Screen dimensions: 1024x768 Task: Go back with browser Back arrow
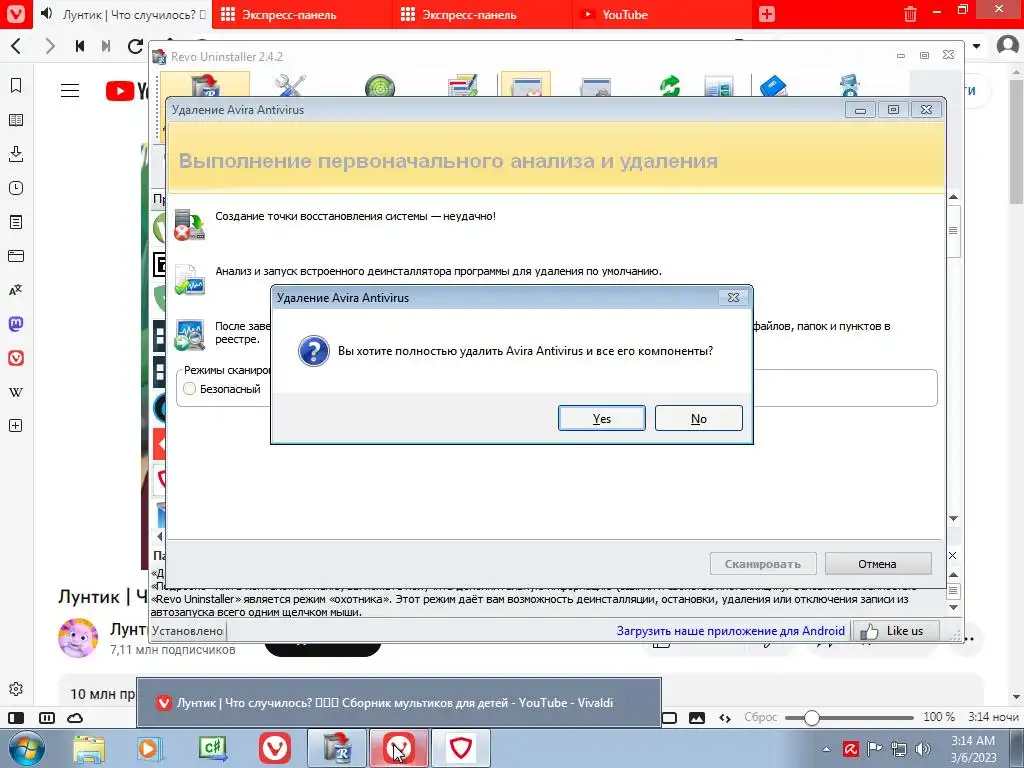tap(16, 46)
